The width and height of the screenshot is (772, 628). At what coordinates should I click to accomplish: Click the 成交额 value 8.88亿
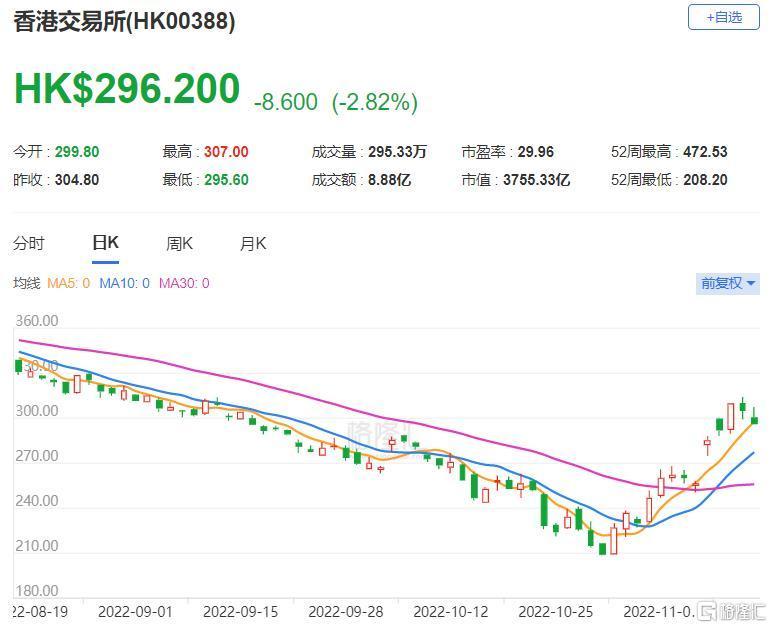pyautogui.click(x=389, y=180)
